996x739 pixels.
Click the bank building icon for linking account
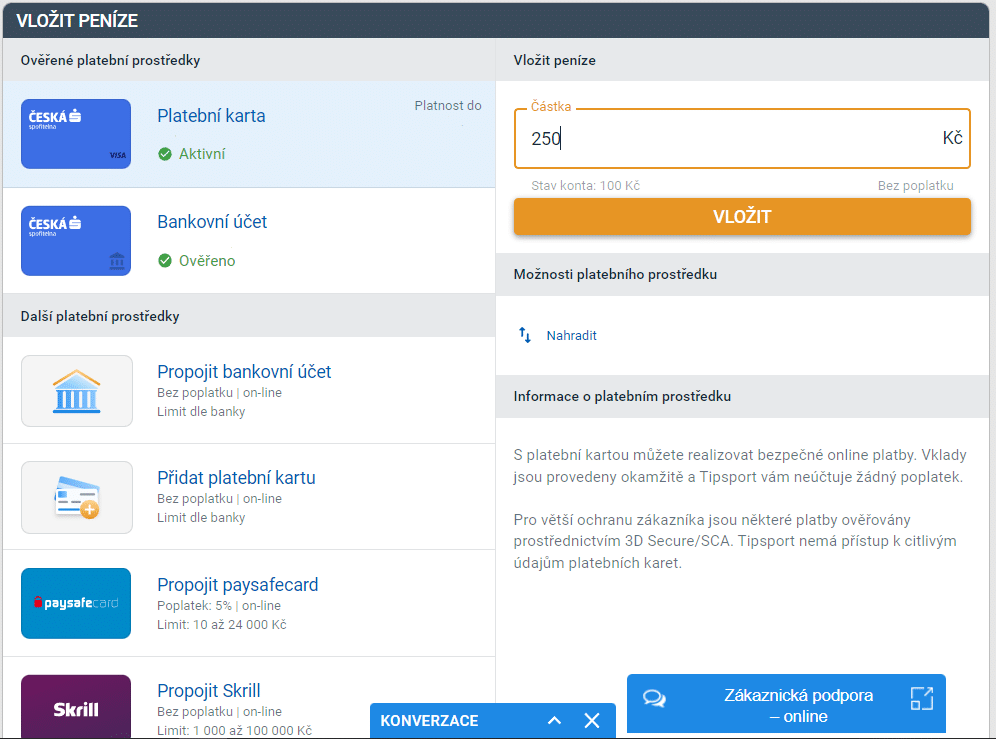(76, 391)
